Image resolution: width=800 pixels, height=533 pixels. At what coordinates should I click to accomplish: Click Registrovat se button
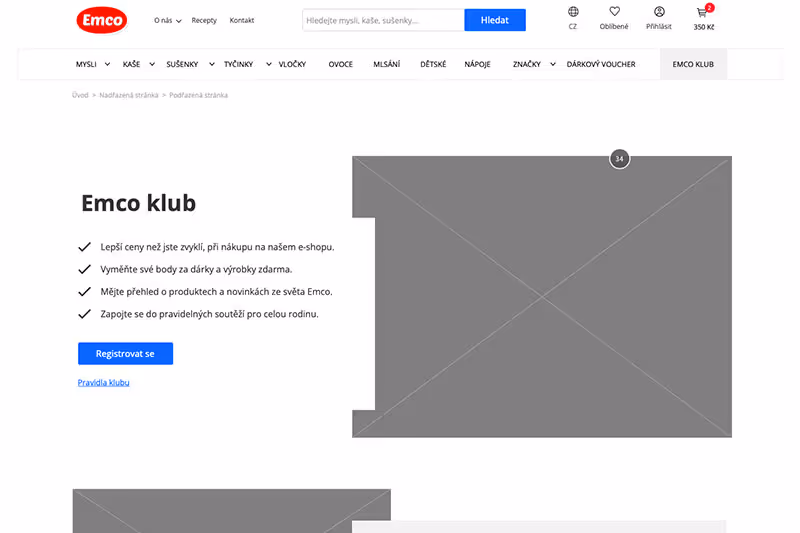126,353
